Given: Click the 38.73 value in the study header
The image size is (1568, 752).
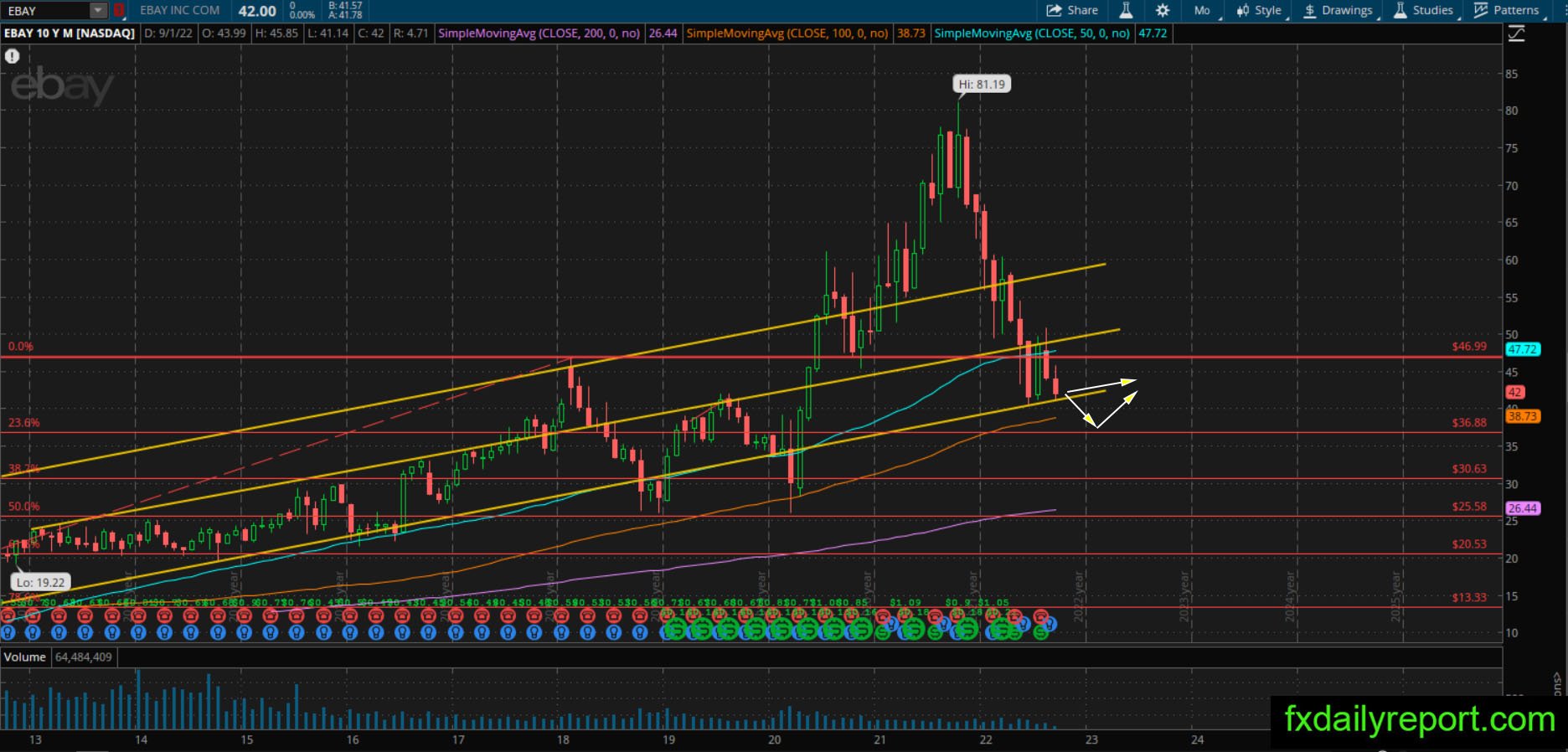Looking at the screenshot, I should [910, 33].
